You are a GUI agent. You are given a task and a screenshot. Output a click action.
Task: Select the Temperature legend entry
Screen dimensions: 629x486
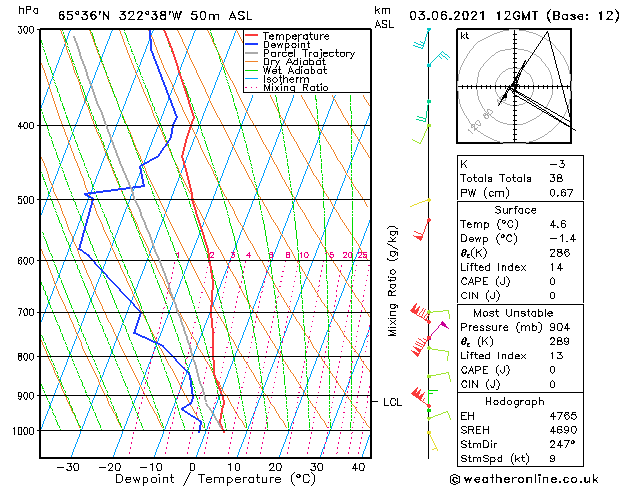tap(296, 36)
